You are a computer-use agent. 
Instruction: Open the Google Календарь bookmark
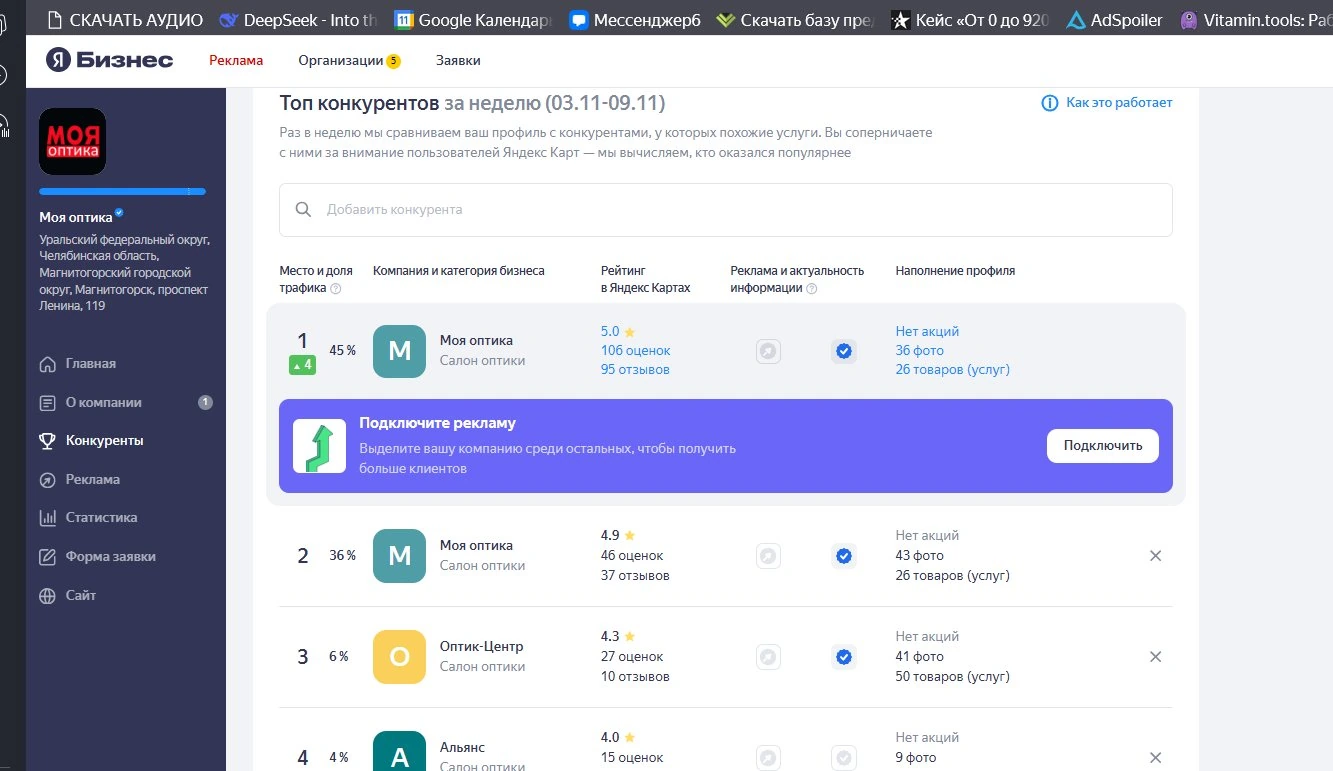click(x=473, y=19)
